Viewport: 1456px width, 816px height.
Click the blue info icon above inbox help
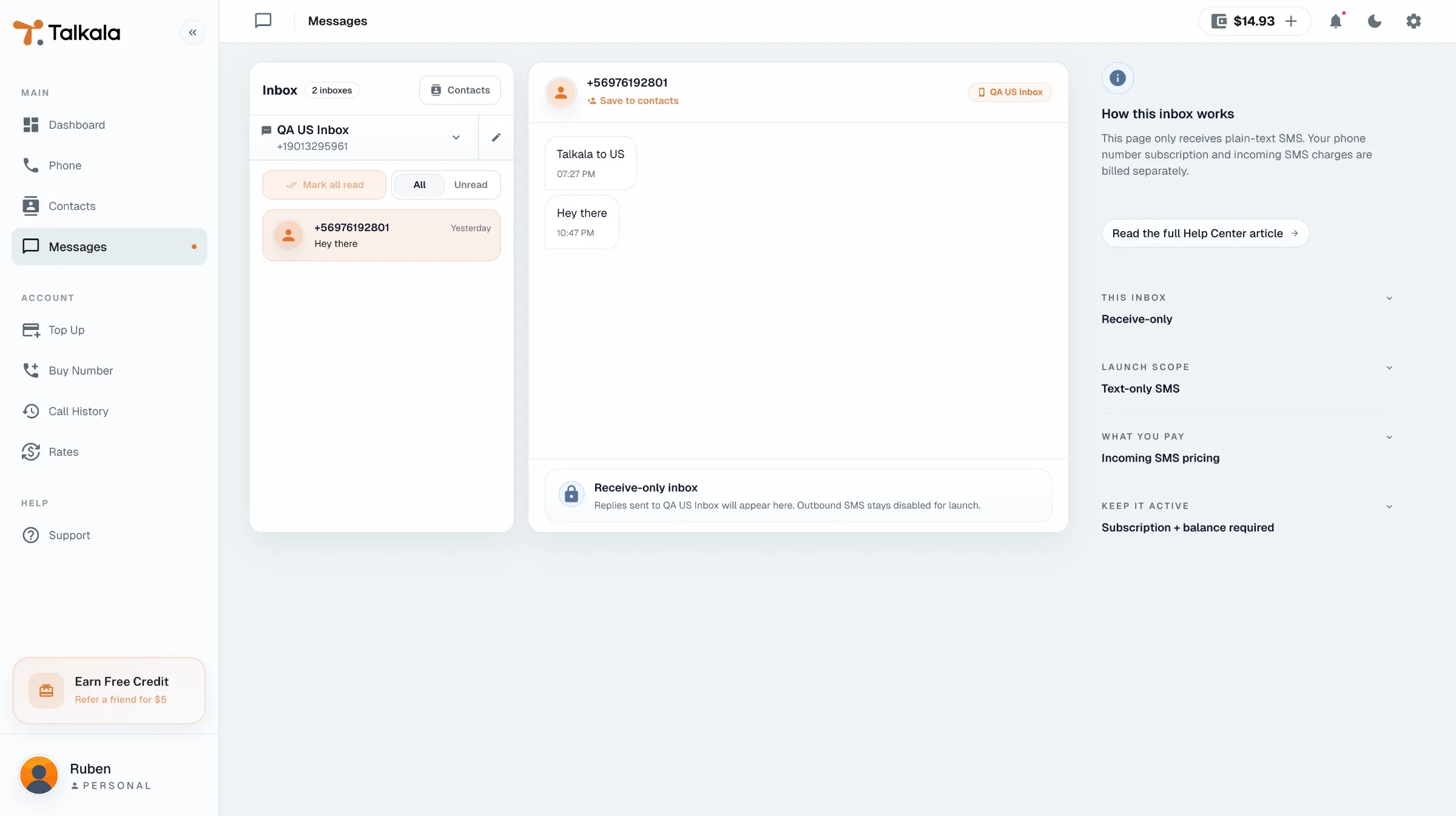tap(1117, 78)
